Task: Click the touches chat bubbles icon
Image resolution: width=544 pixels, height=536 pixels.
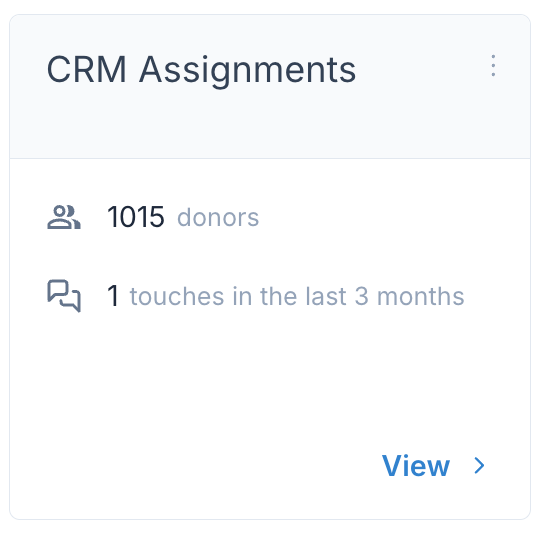Action: (64, 296)
